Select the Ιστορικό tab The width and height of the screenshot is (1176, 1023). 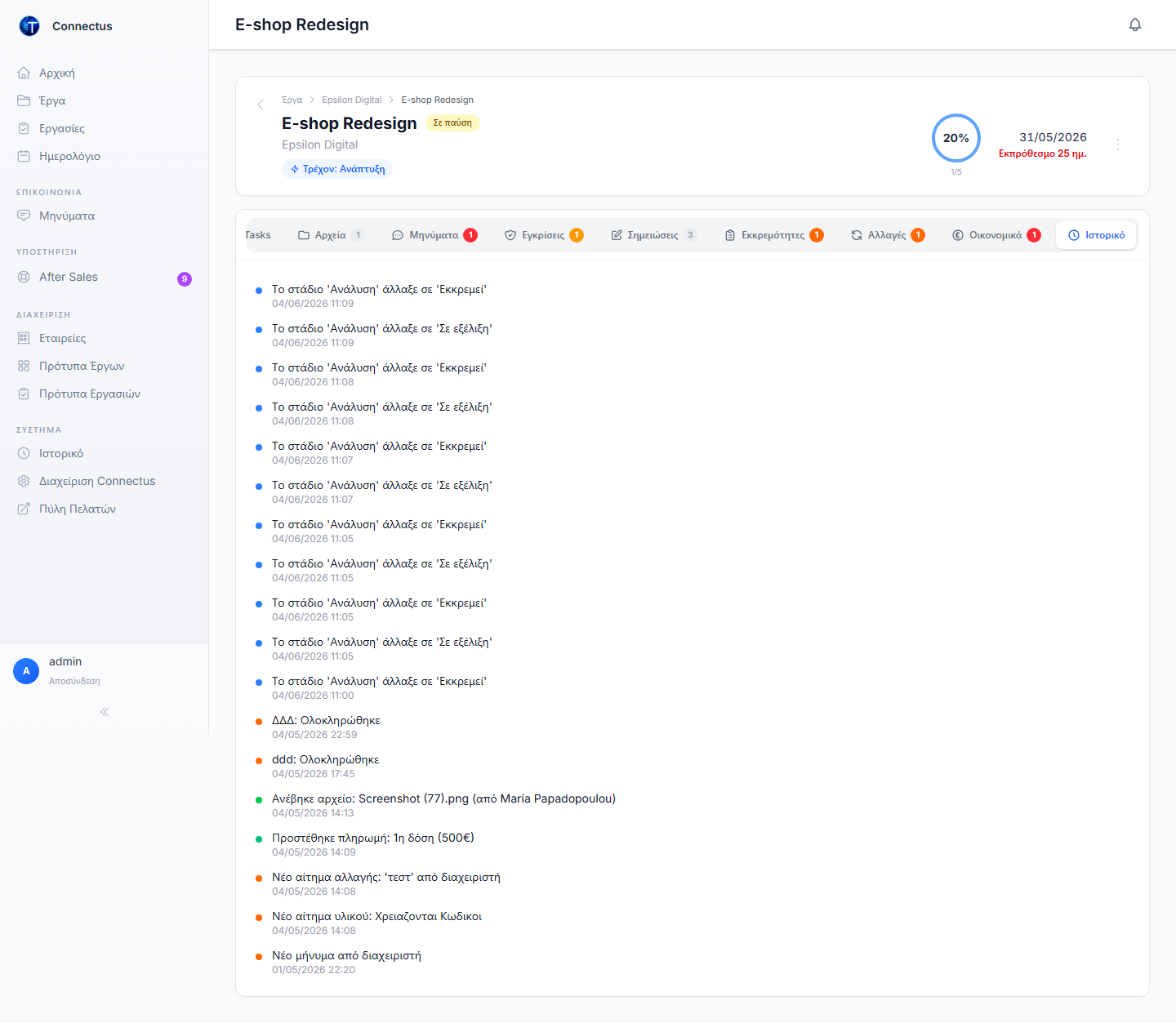tap(1096, 235)
